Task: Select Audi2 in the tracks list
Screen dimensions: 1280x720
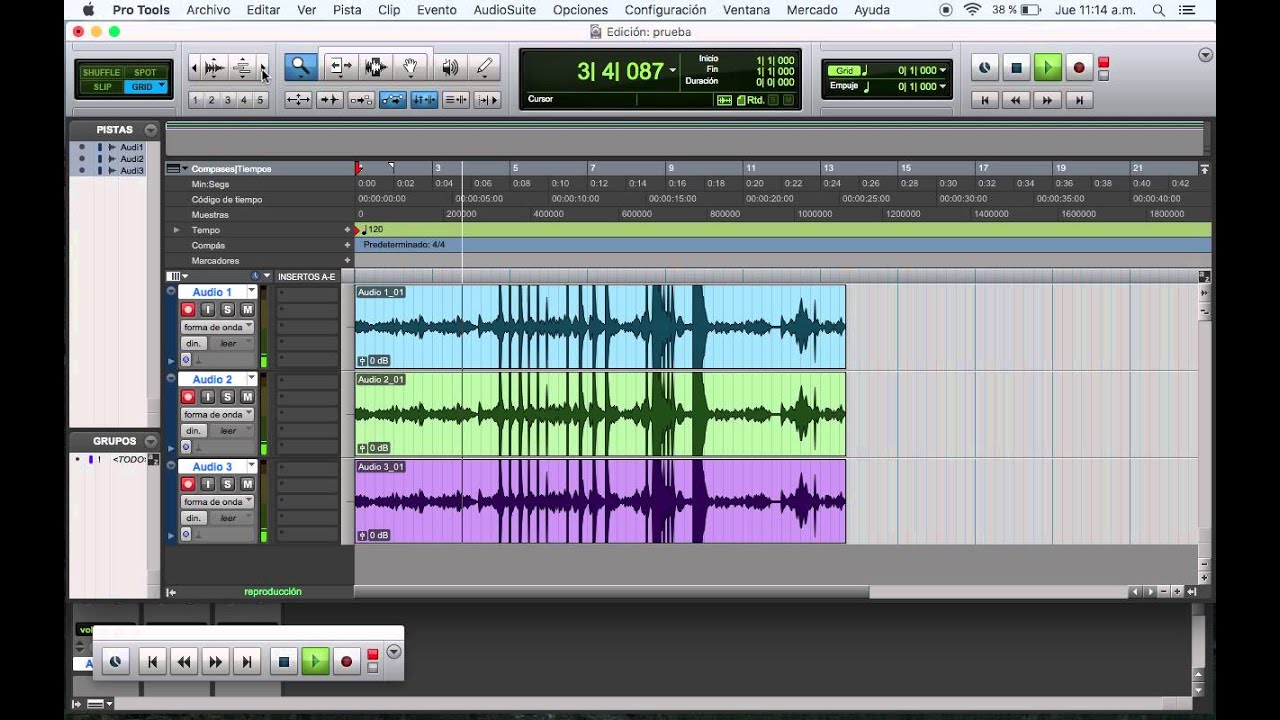Action: pyautogui.click(x=132, y=159)
